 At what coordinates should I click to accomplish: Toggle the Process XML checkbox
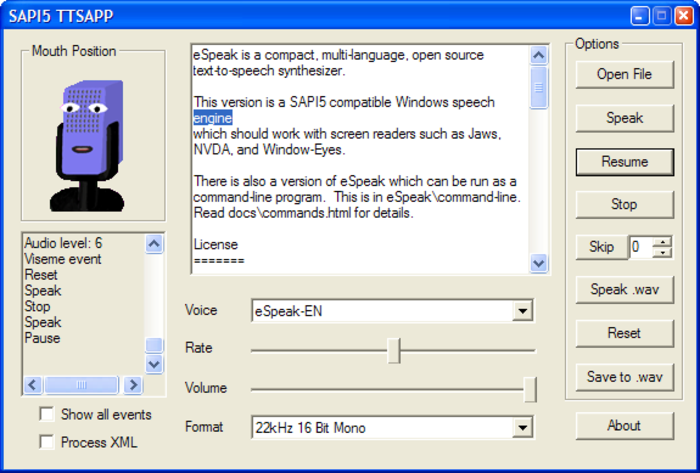(47, 442)
